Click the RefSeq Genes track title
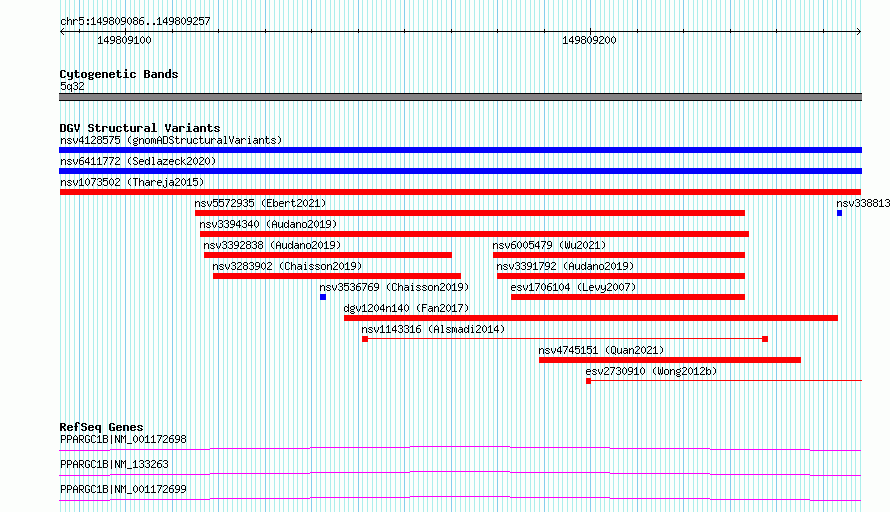This screenshot has width=890, height=512. click(101, 427)
